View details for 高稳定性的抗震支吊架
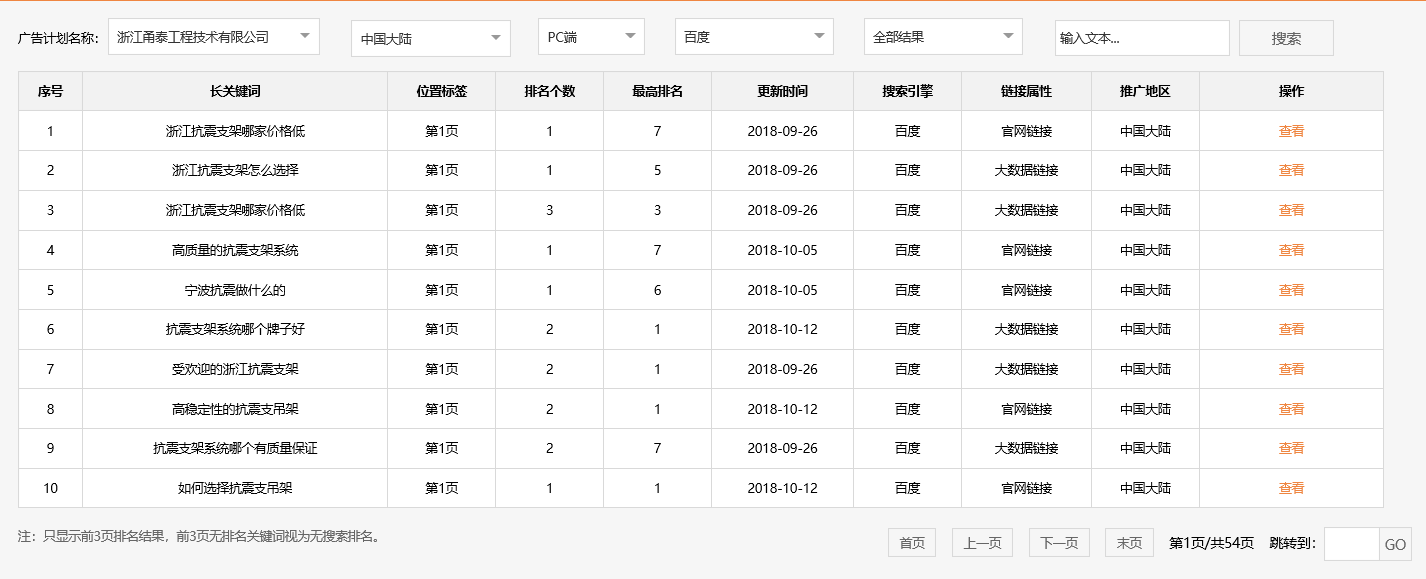This screenshot has height=579, width=1426. click(1291, 408)
